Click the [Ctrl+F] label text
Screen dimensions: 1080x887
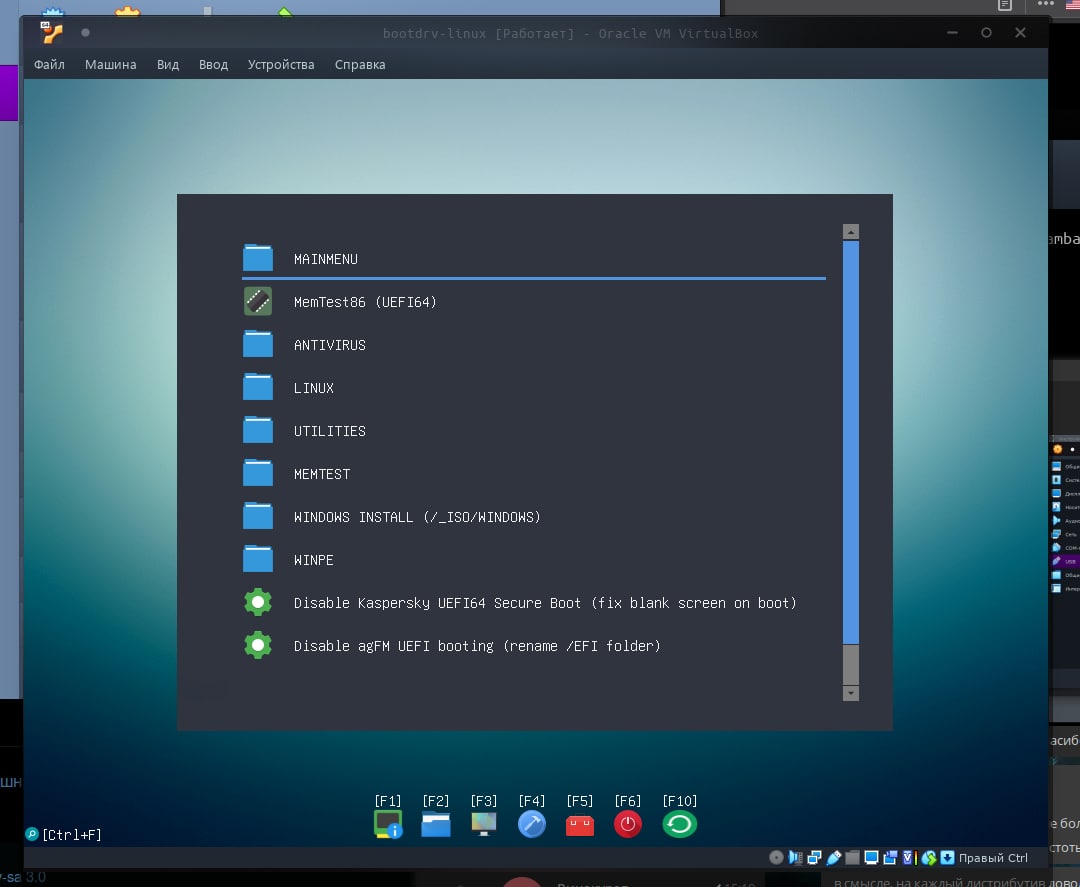click(72, 835)
